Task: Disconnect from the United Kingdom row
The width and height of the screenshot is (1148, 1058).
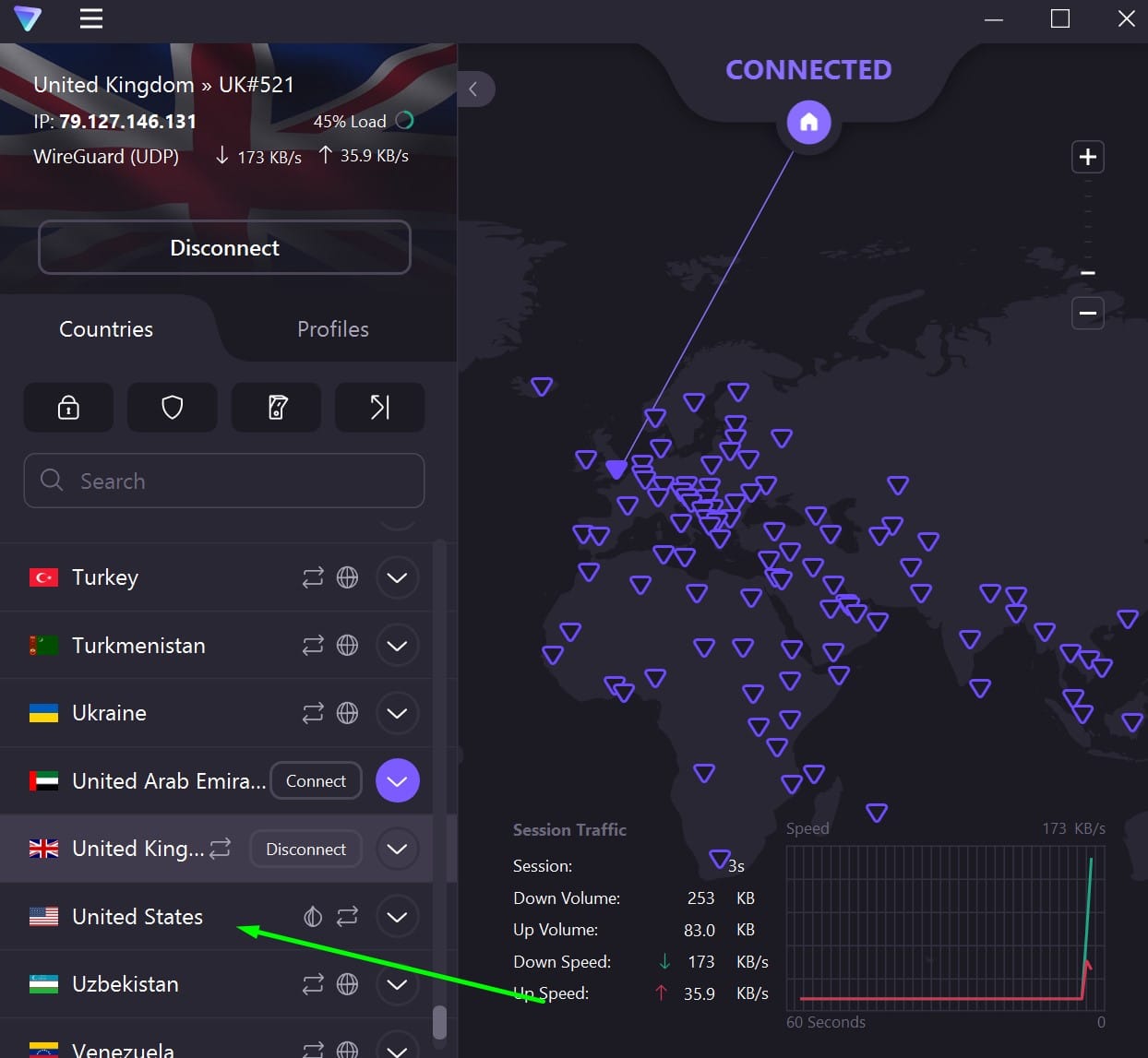Action: pyautogui.click(x=305, y=849)
